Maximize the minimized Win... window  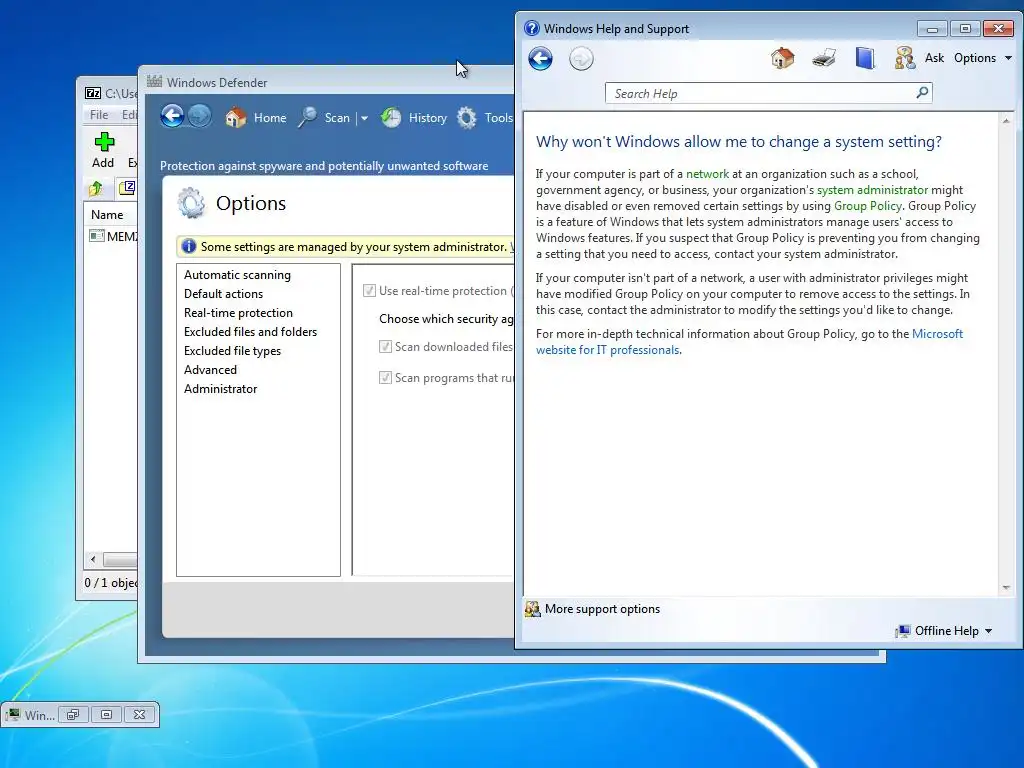click(106, 715)
